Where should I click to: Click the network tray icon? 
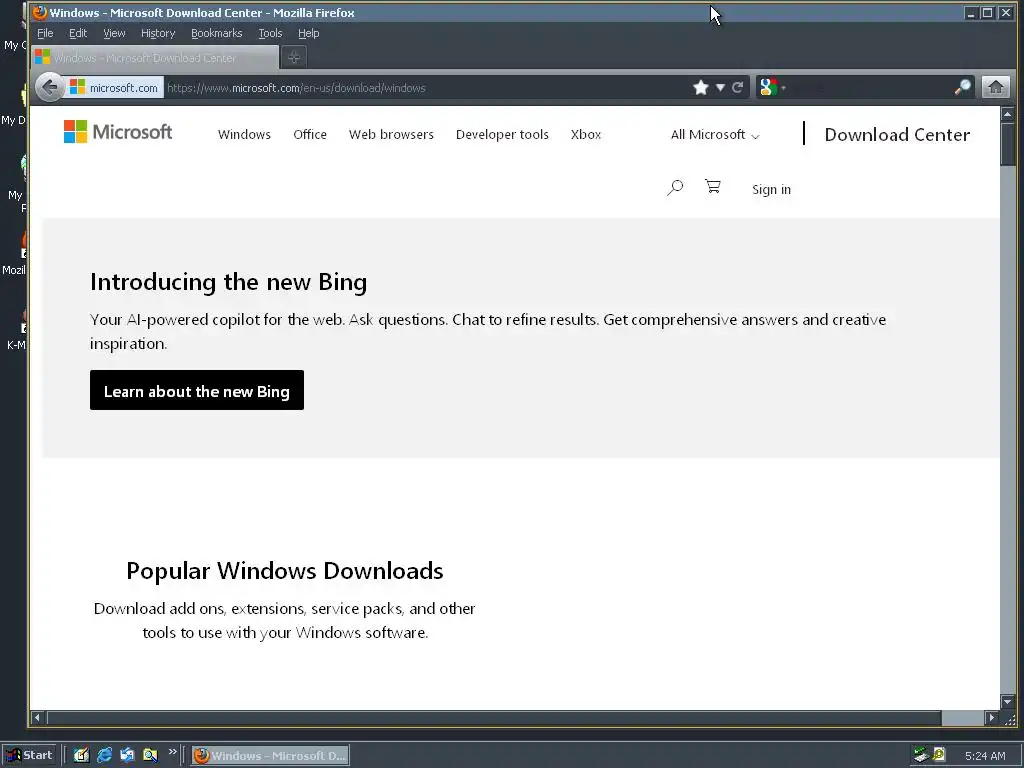tap(921, 755)
